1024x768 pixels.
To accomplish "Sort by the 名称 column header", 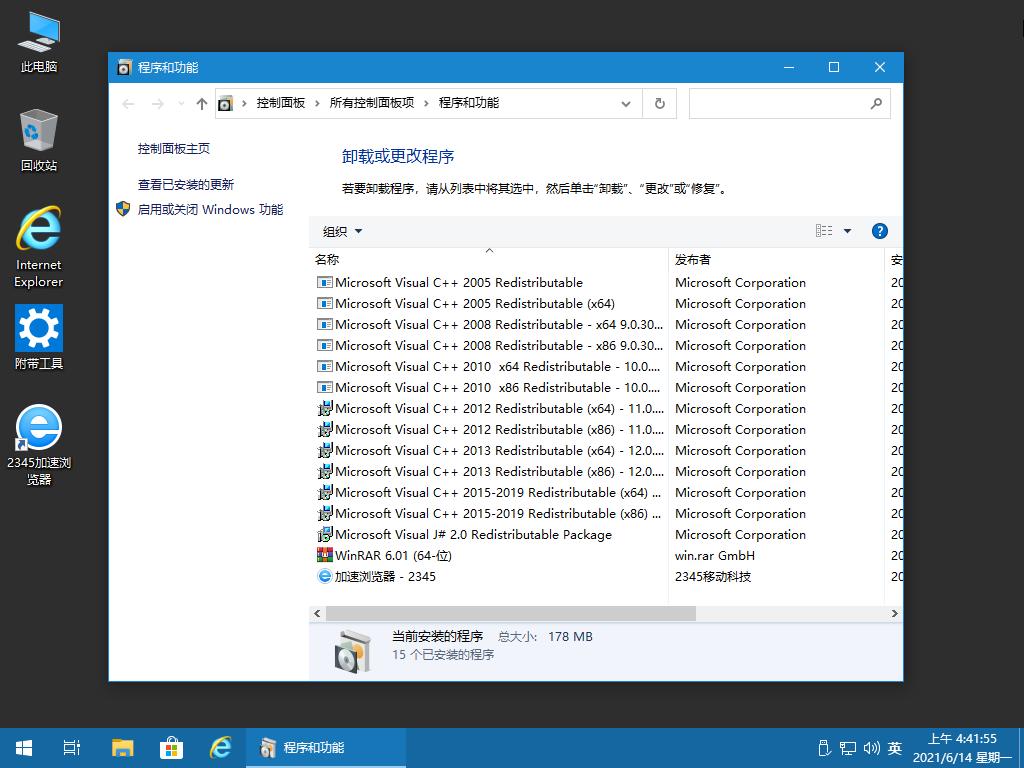I will 488,259.
